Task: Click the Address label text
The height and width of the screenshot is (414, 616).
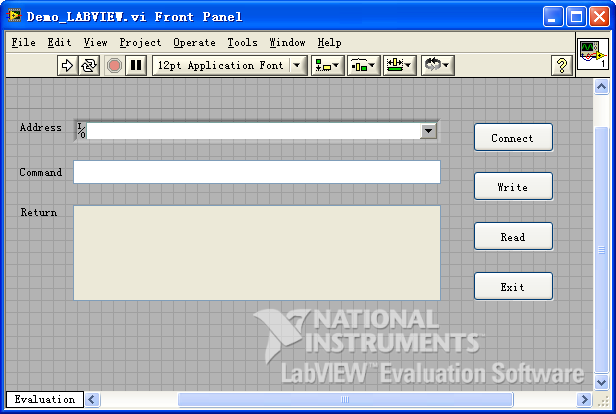Action: click(40, 128)
